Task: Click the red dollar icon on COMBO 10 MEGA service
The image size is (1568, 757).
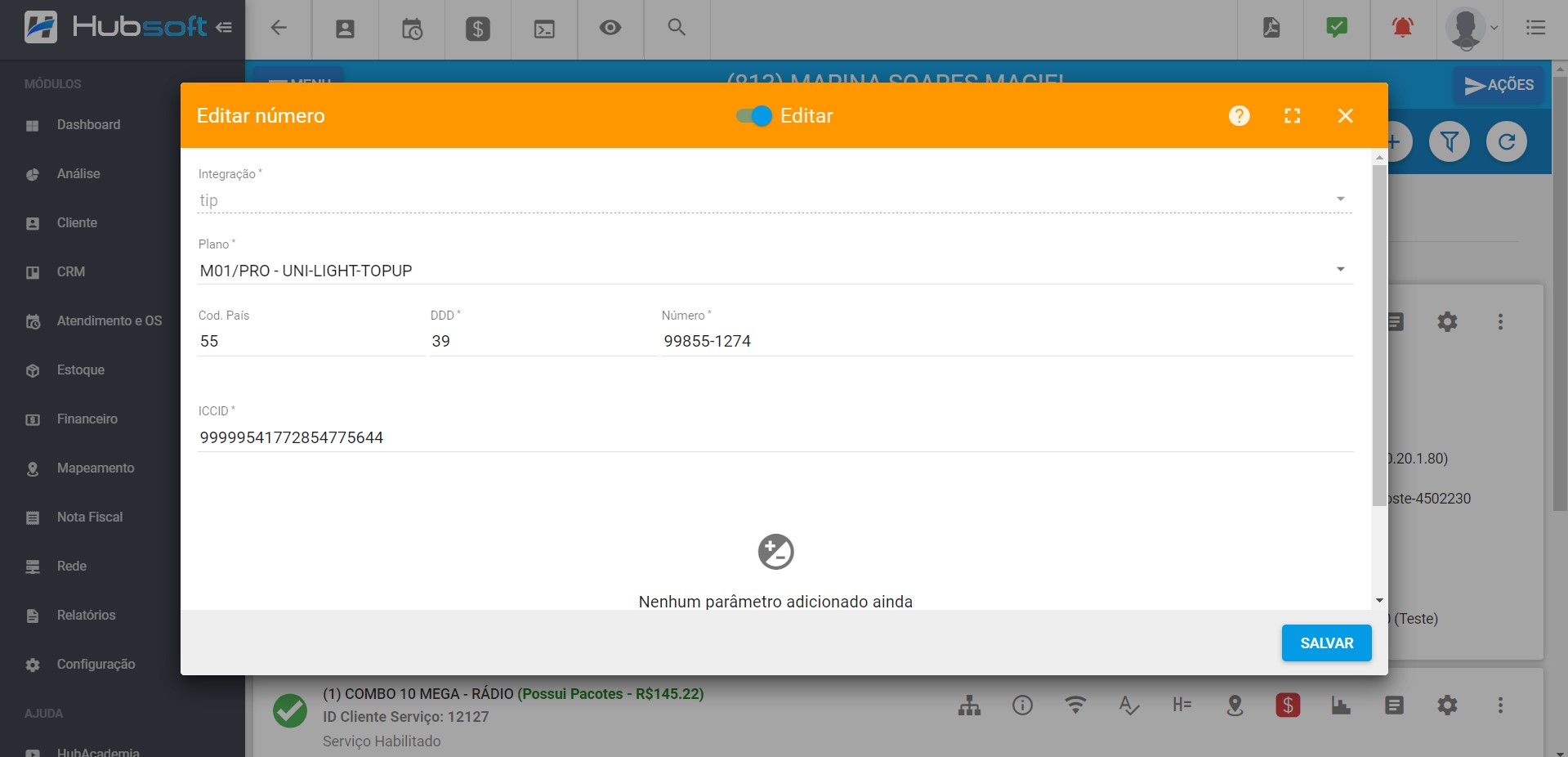Action: (x=1289, y=705)
